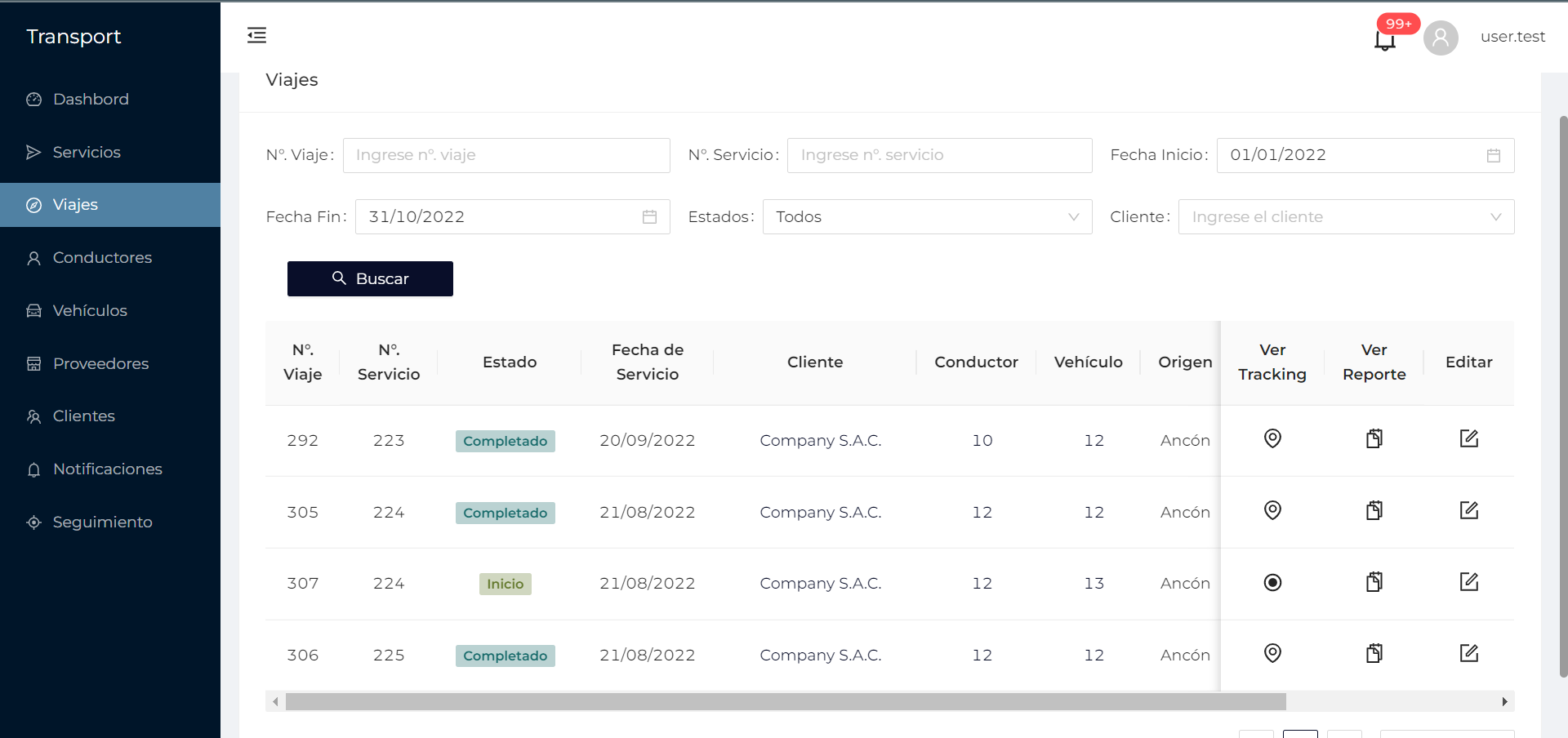Image resolution: width=1568 pixels, height=738 pixels.
Task: Open report for trip 306
Action: [x=1374, y=653]
